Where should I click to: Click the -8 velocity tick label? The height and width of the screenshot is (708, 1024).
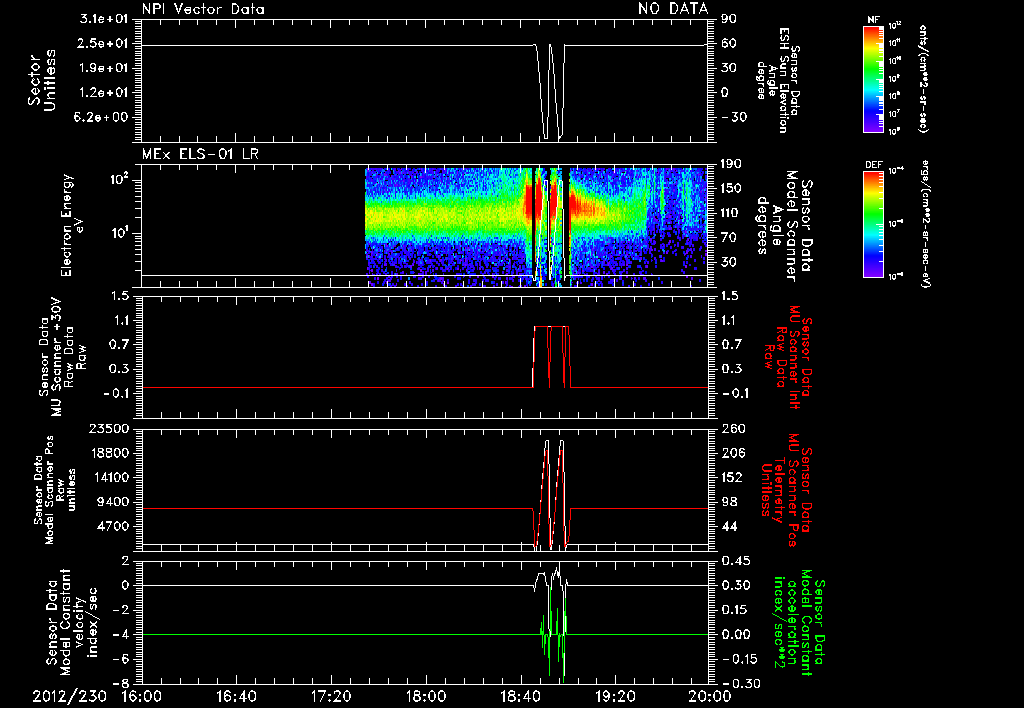(x=121, y=684)
